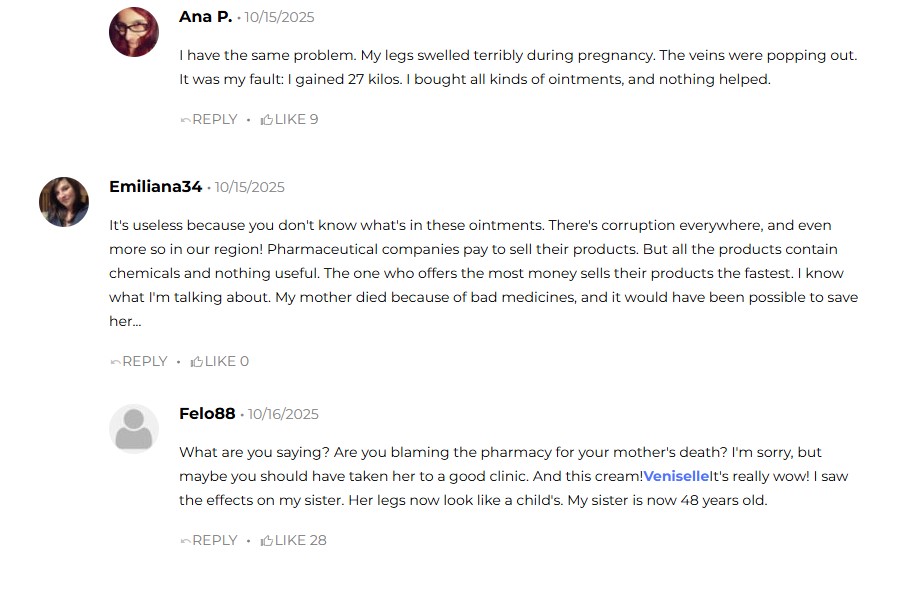Open the Veniselle product link

pyautogui.click(x=676, y=476)
